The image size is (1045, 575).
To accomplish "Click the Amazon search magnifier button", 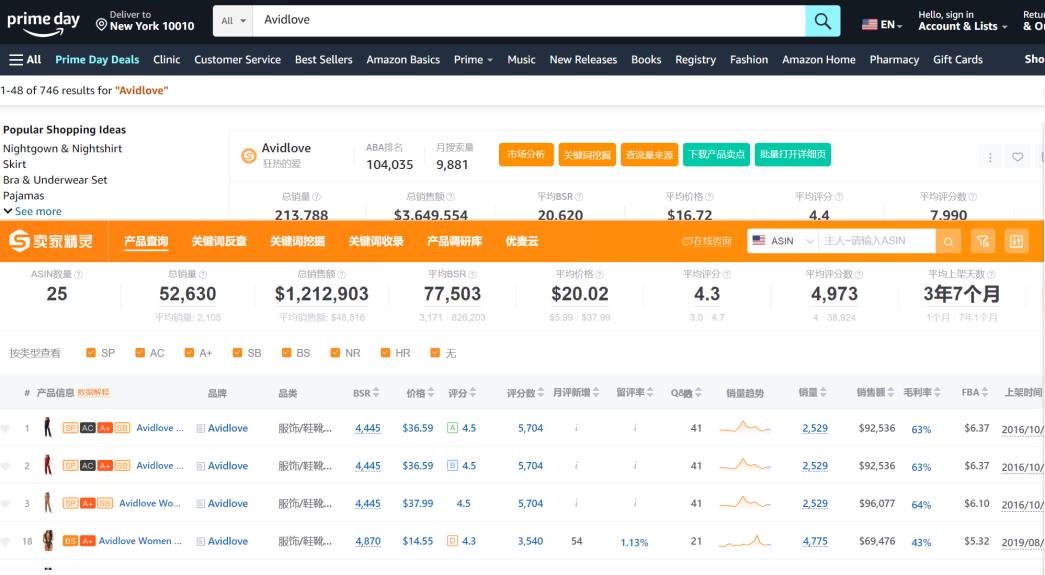I will point(821,21).
